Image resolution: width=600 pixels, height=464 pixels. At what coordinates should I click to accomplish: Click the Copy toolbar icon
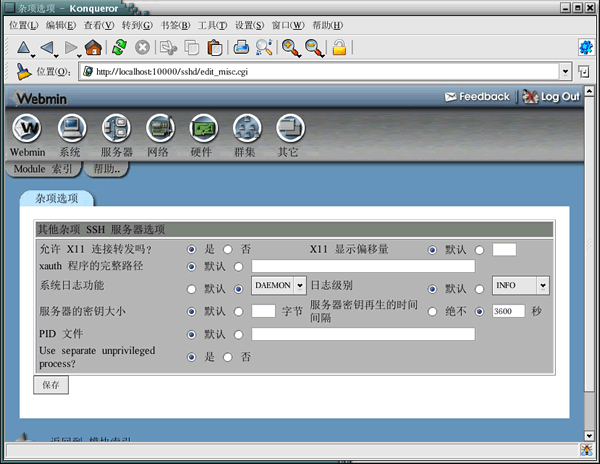pos(191,48)
